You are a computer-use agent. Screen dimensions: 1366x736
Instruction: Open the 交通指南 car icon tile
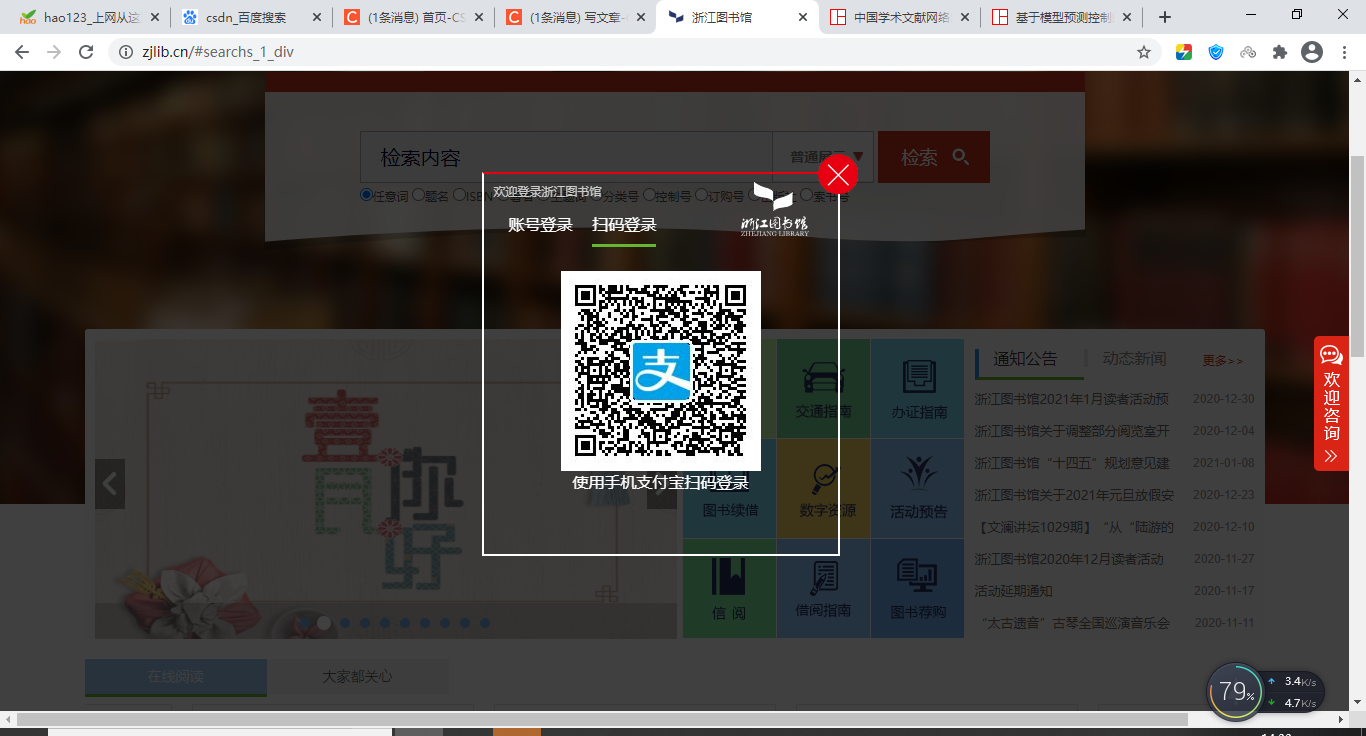coord(823,388)
